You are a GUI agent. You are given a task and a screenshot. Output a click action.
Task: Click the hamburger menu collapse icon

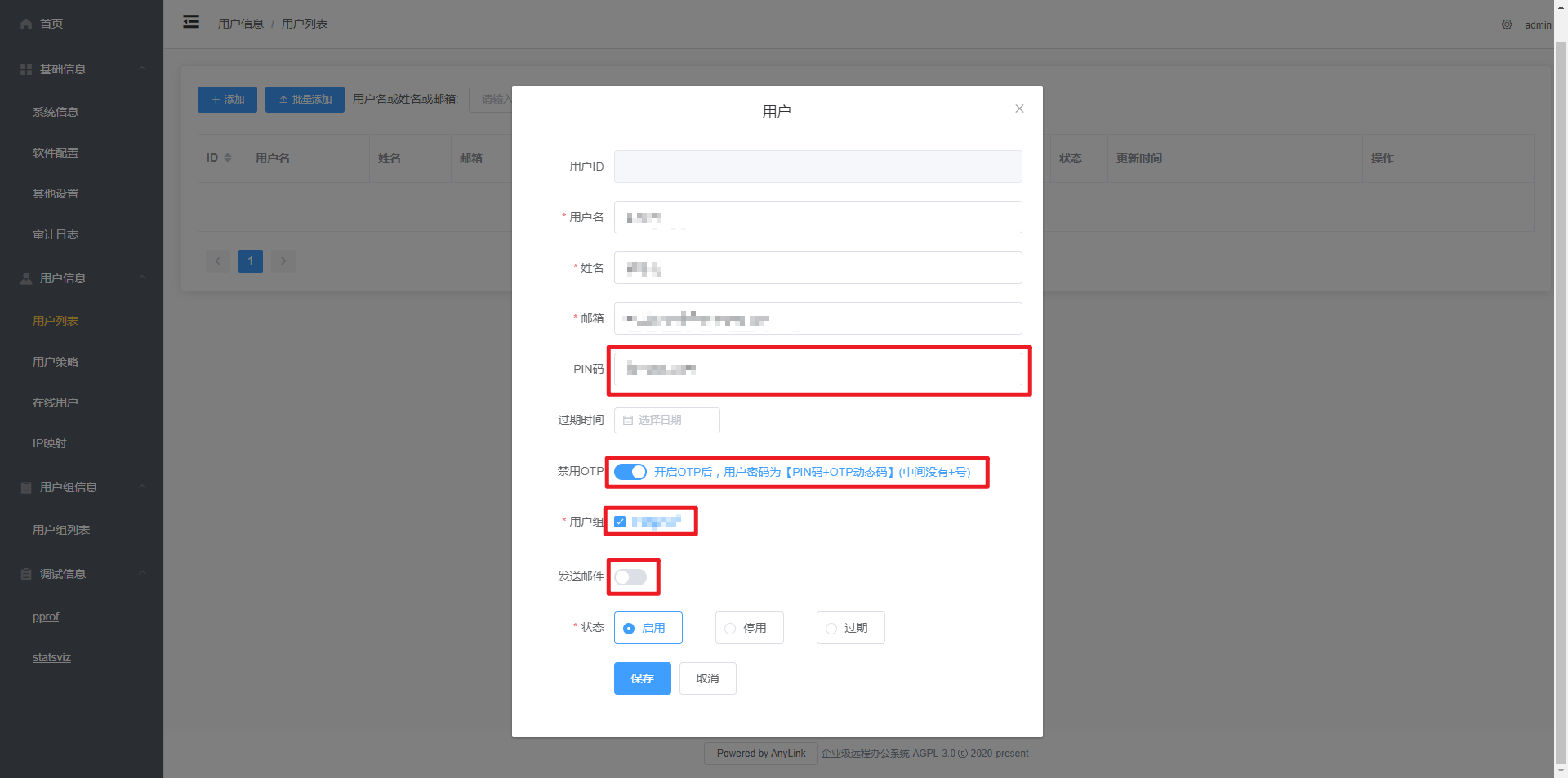point(191,22)
